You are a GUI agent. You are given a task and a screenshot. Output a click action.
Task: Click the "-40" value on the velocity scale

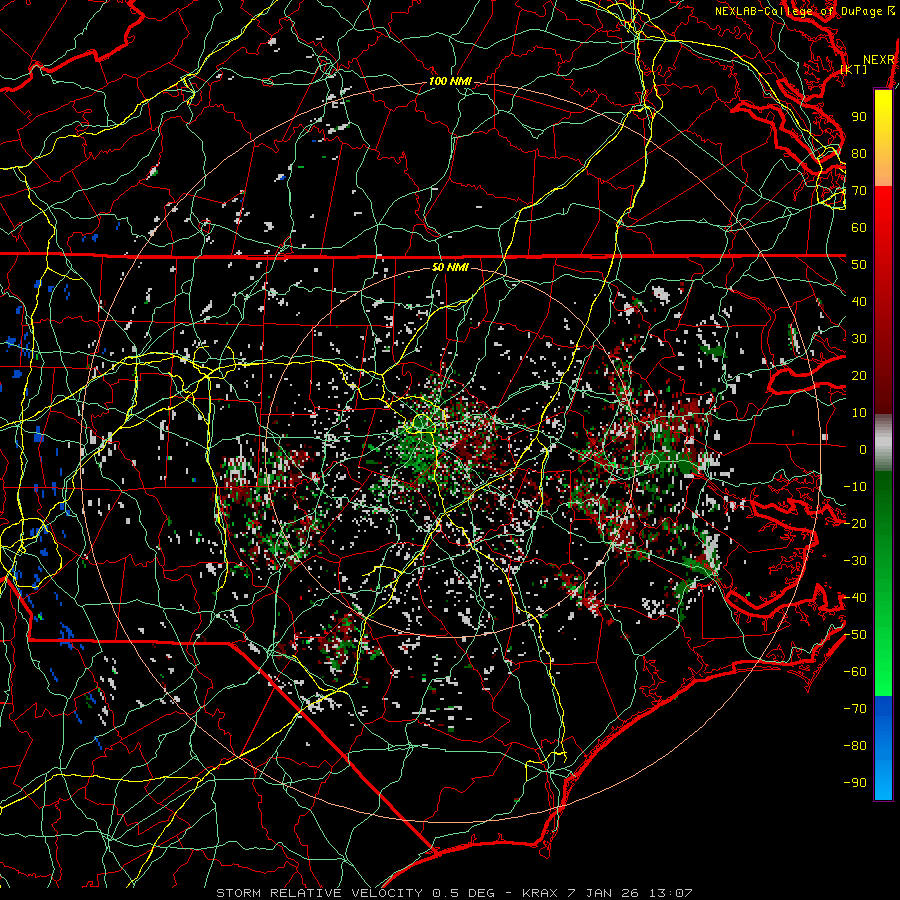click(855, 598)
